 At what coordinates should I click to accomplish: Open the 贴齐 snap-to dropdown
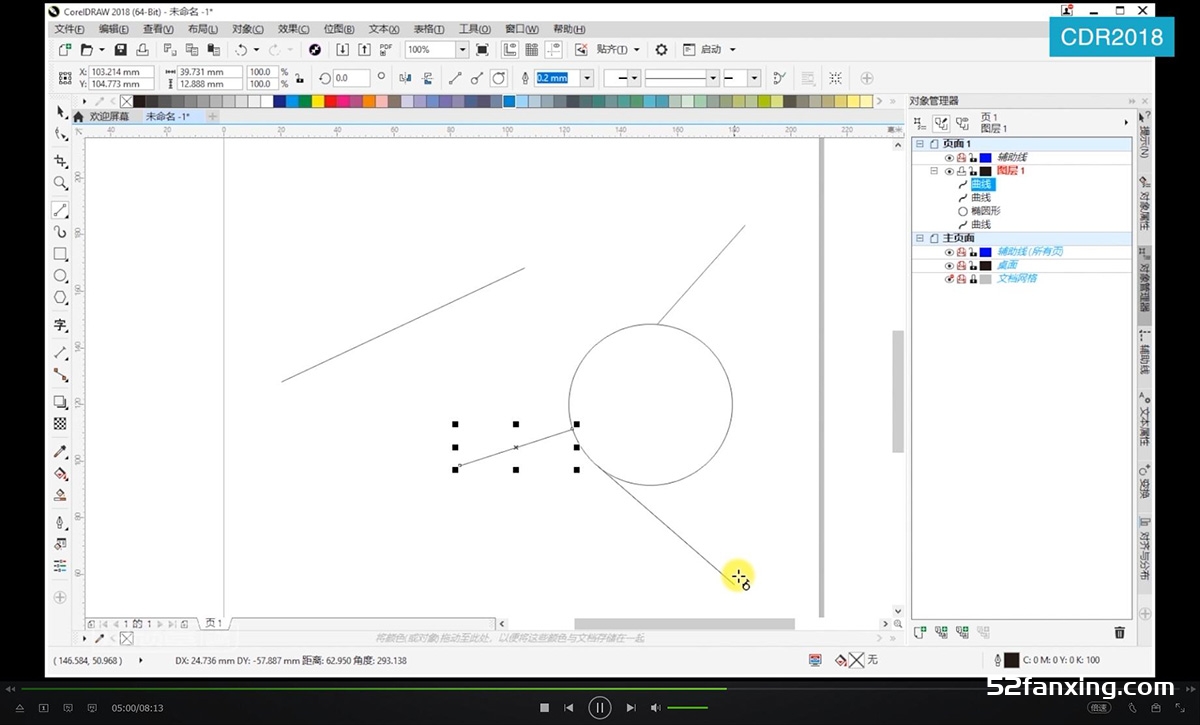coord(616,49)
